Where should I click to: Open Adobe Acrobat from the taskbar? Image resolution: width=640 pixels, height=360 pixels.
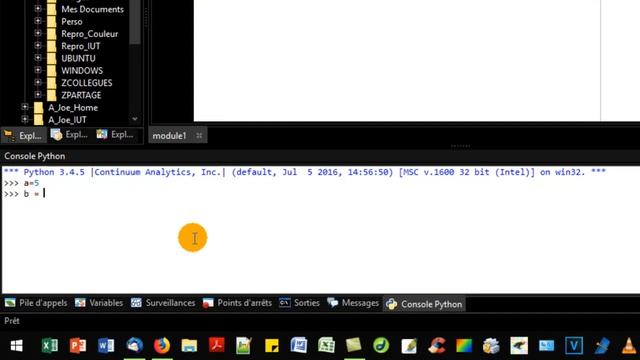(216, 346)
